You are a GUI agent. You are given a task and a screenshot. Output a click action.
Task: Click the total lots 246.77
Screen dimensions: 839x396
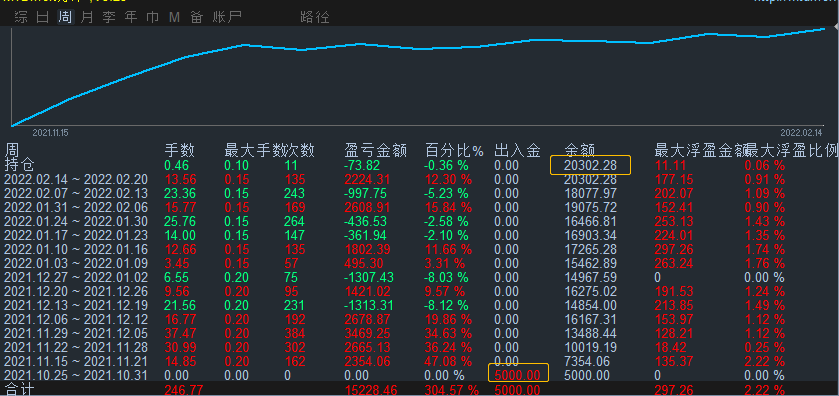(x=184, y=390)
